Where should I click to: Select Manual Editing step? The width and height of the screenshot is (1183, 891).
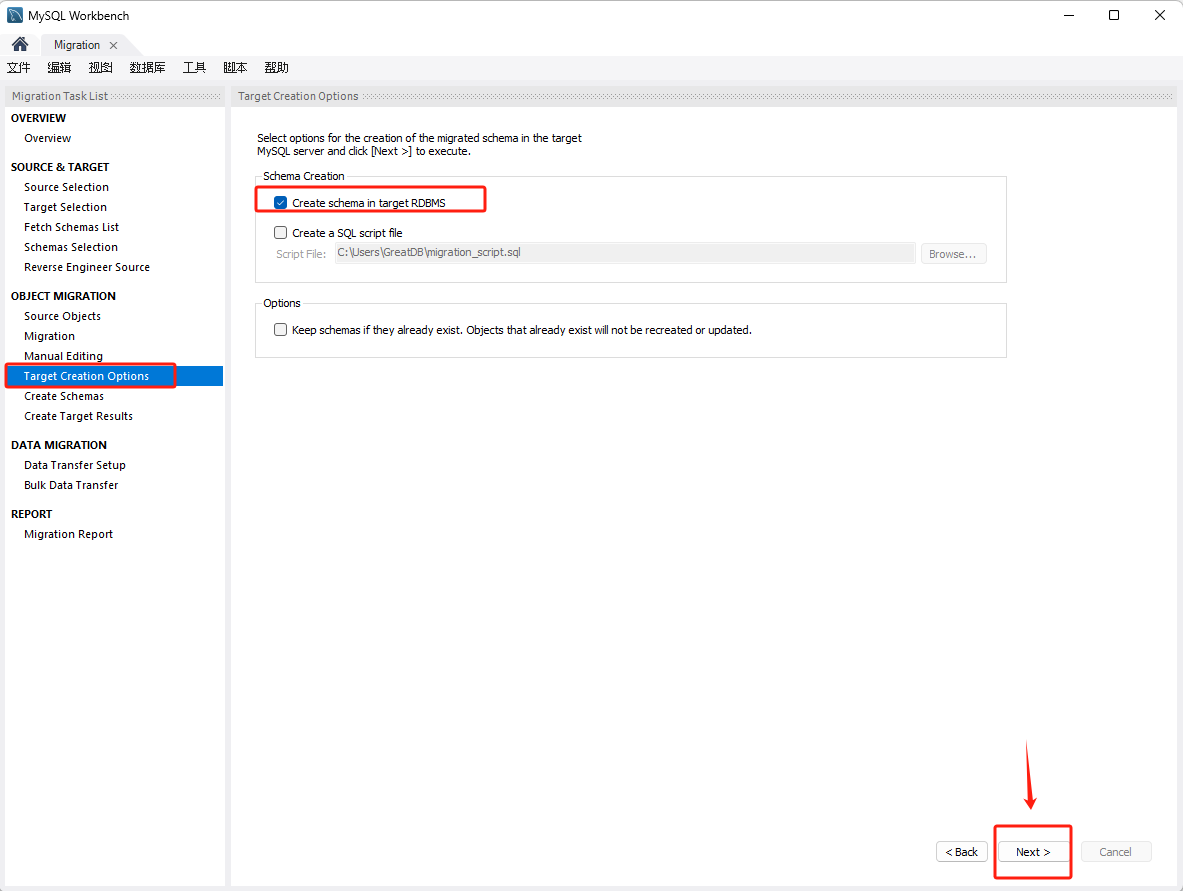(x=63, y=356)
